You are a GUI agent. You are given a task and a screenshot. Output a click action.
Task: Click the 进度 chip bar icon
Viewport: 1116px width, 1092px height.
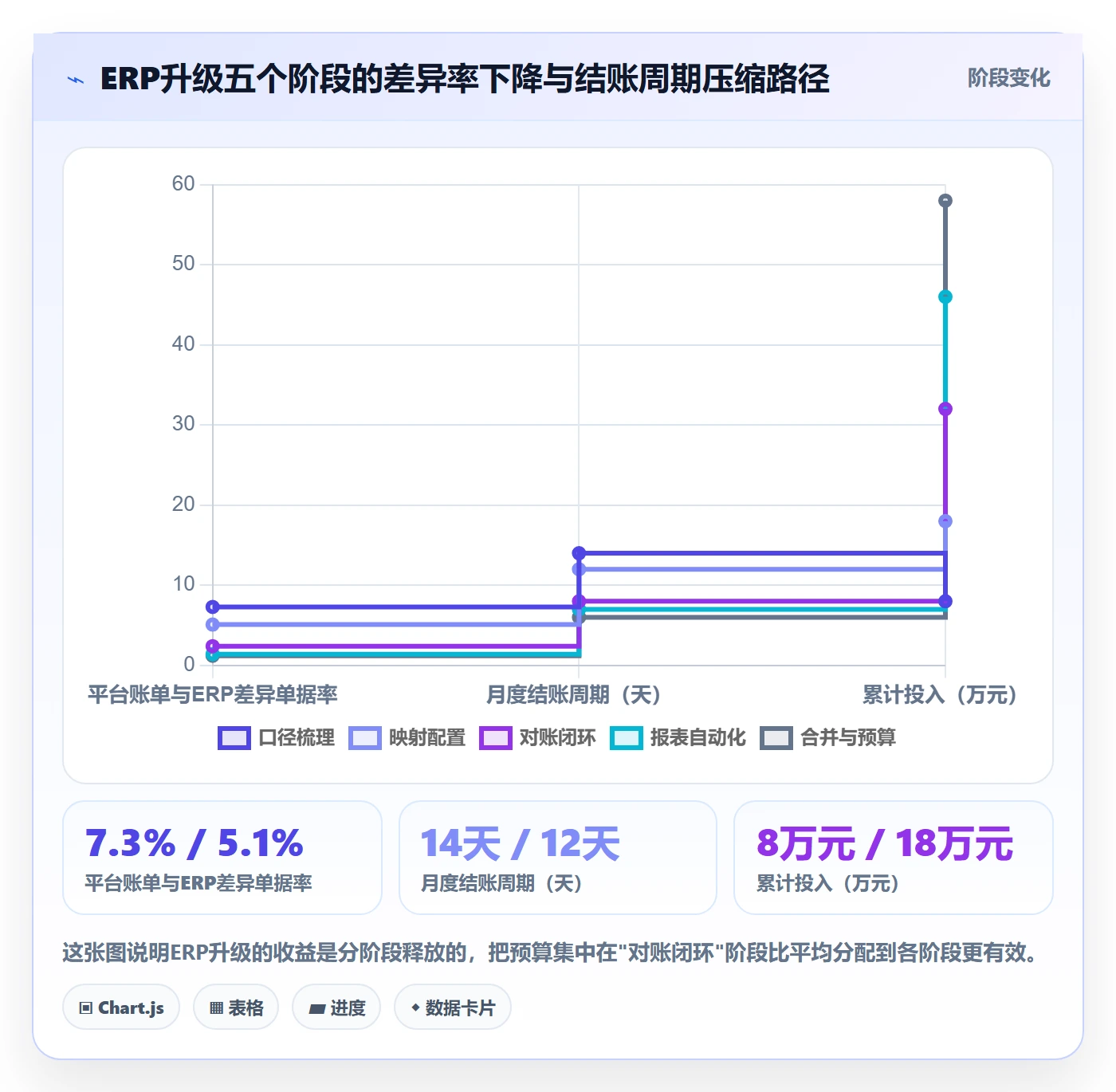316,1009
